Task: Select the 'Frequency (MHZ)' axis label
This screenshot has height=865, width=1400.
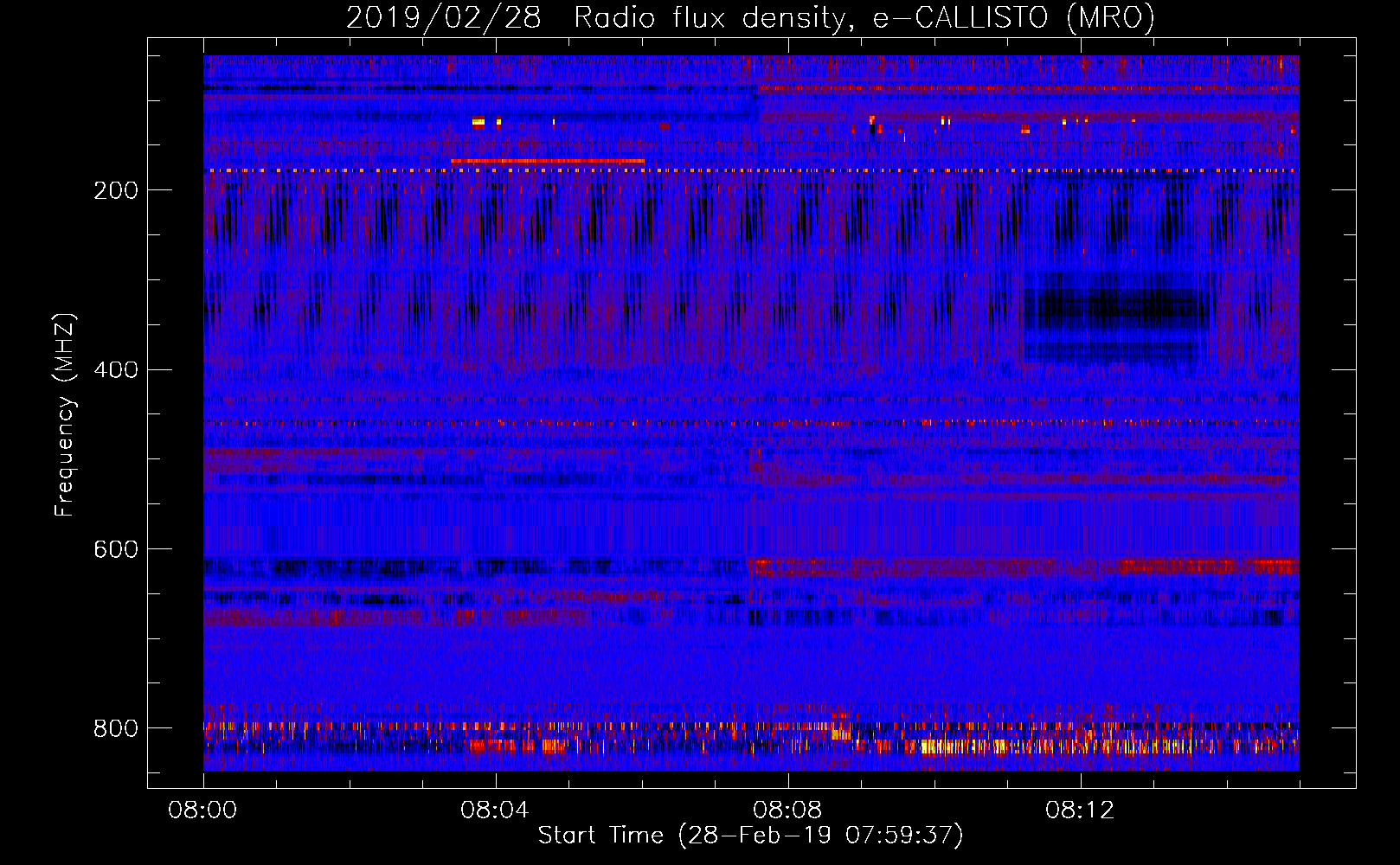Action: tap(65, 415)
